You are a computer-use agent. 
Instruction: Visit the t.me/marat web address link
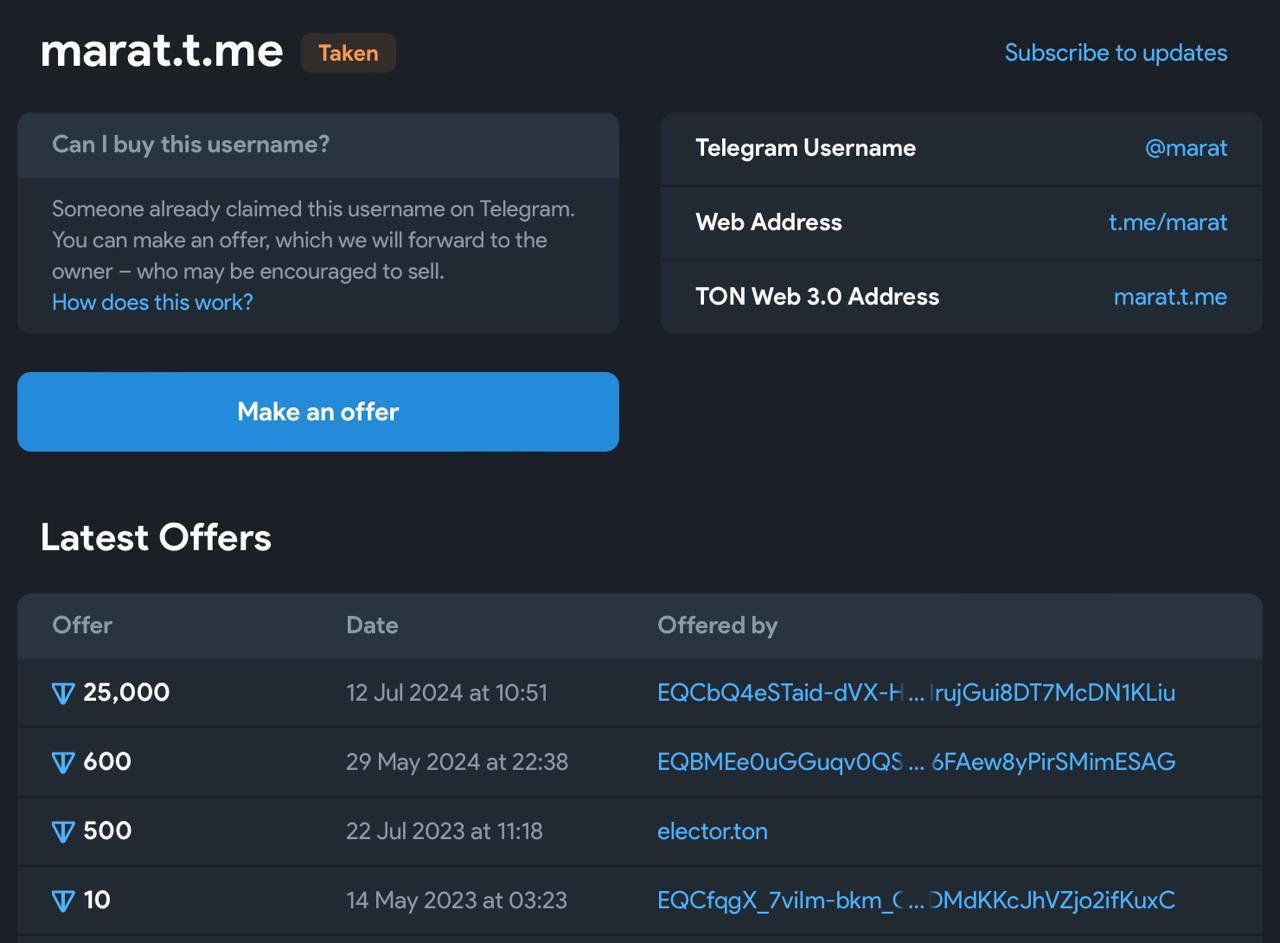point(1168,222)
